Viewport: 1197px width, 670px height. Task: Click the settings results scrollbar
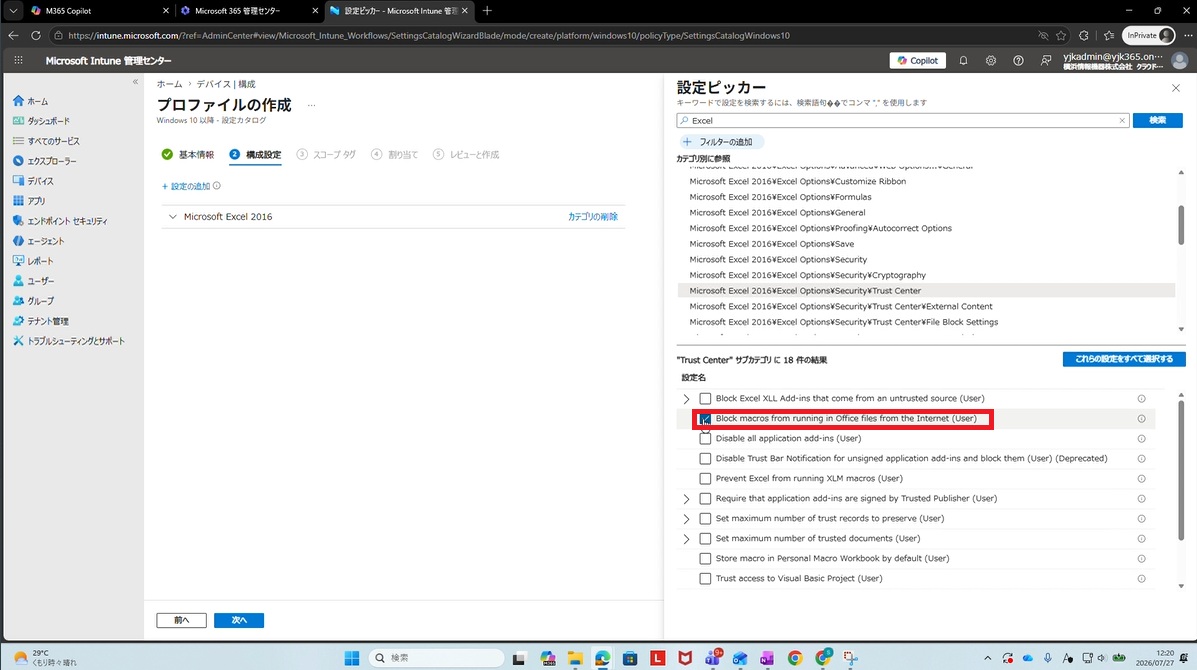coord(1181,469)
